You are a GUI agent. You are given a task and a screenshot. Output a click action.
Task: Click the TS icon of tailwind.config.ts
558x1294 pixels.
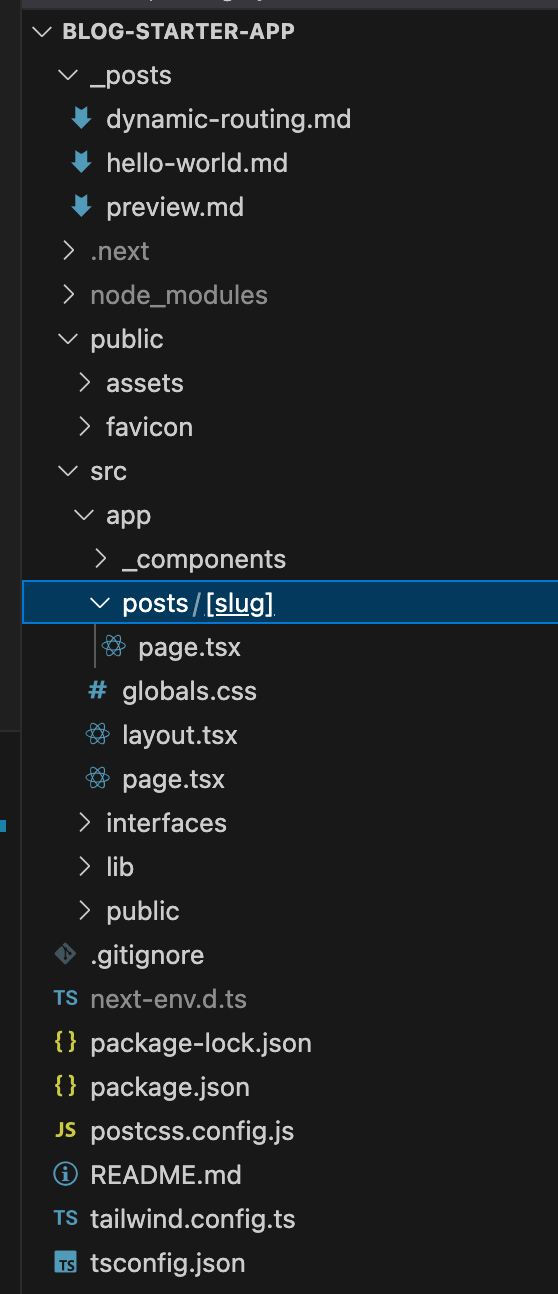click(x=65, y=1219)
